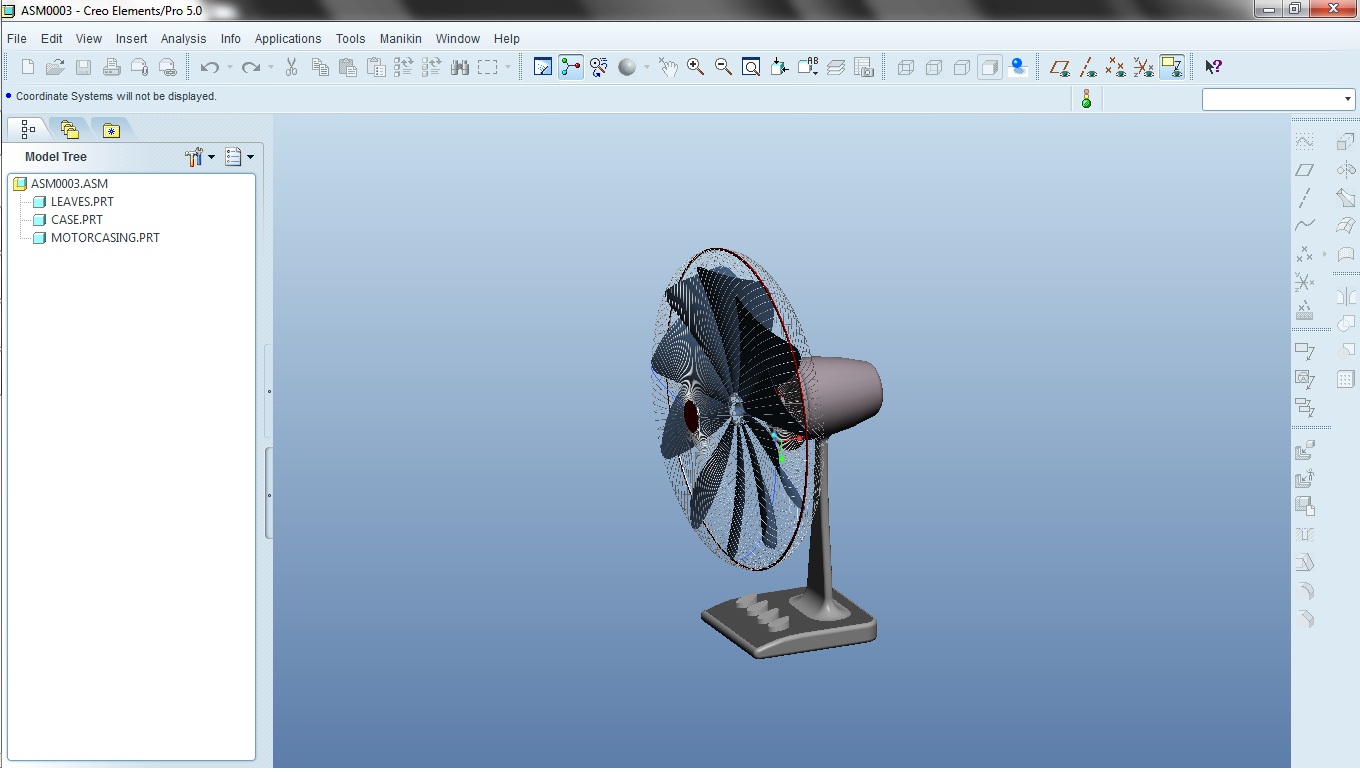Open the Layers icon in toolbar
Viewport: 1360px width, 772px height.
pos(837,67)
